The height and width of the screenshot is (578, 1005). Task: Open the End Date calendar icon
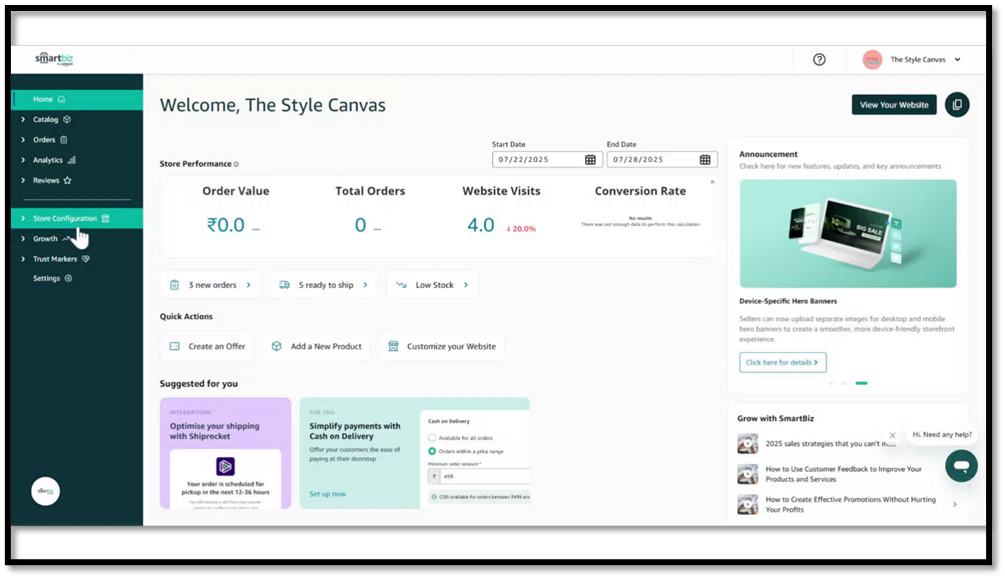pyautogui.click(x=705, y=160)
